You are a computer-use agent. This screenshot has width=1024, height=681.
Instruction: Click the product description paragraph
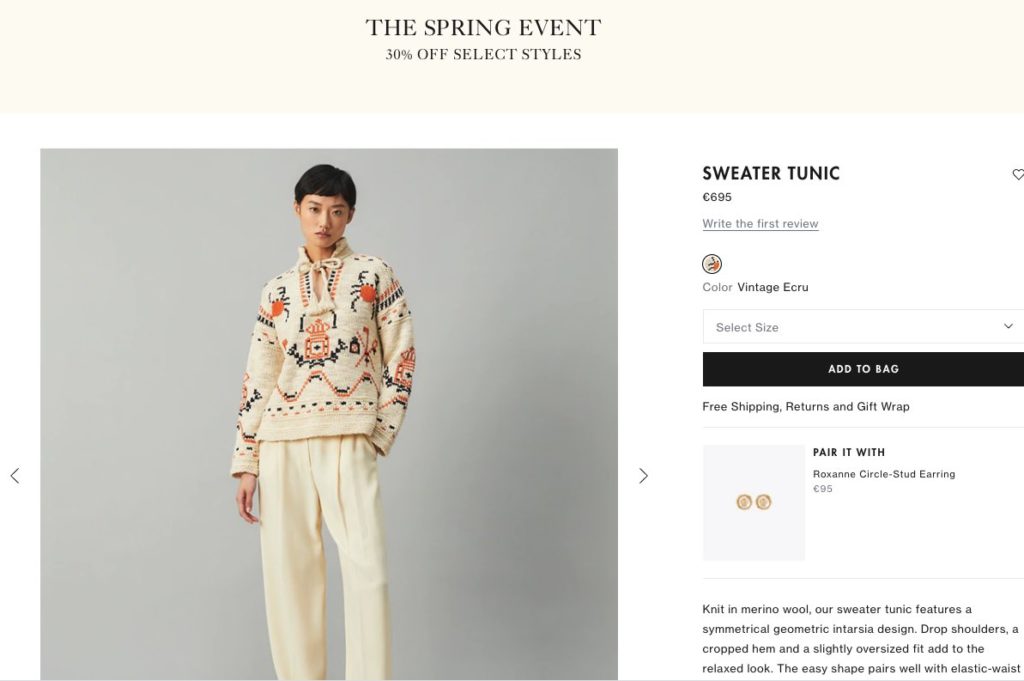point(862,639)
